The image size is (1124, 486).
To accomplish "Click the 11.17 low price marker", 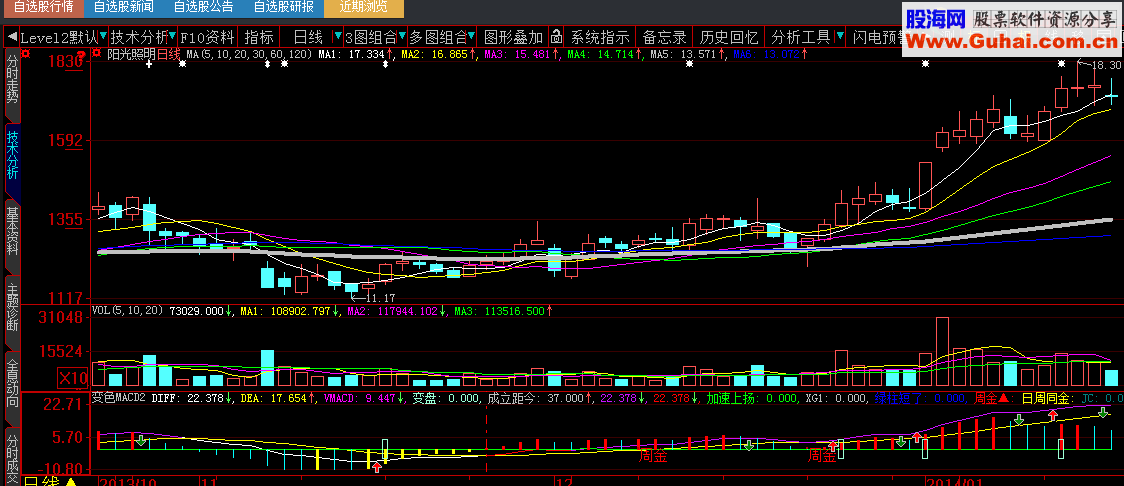I will pos(380,297).
